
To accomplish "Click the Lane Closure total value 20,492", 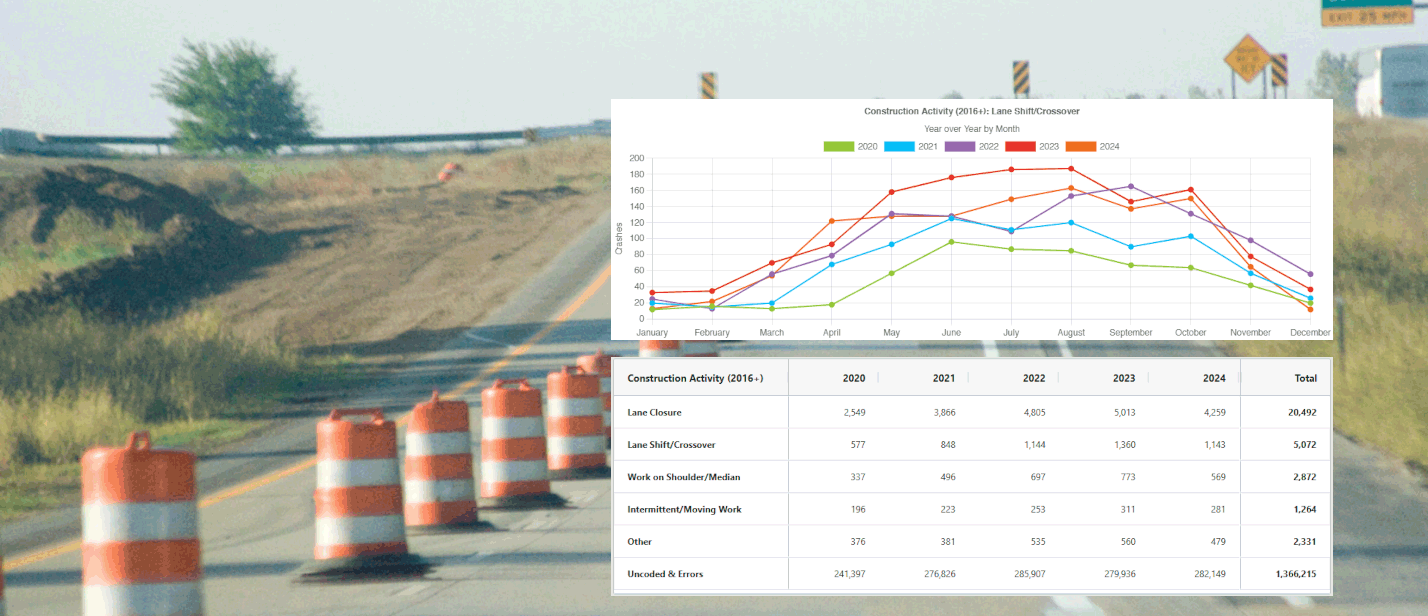I will tap(1301, 412).
